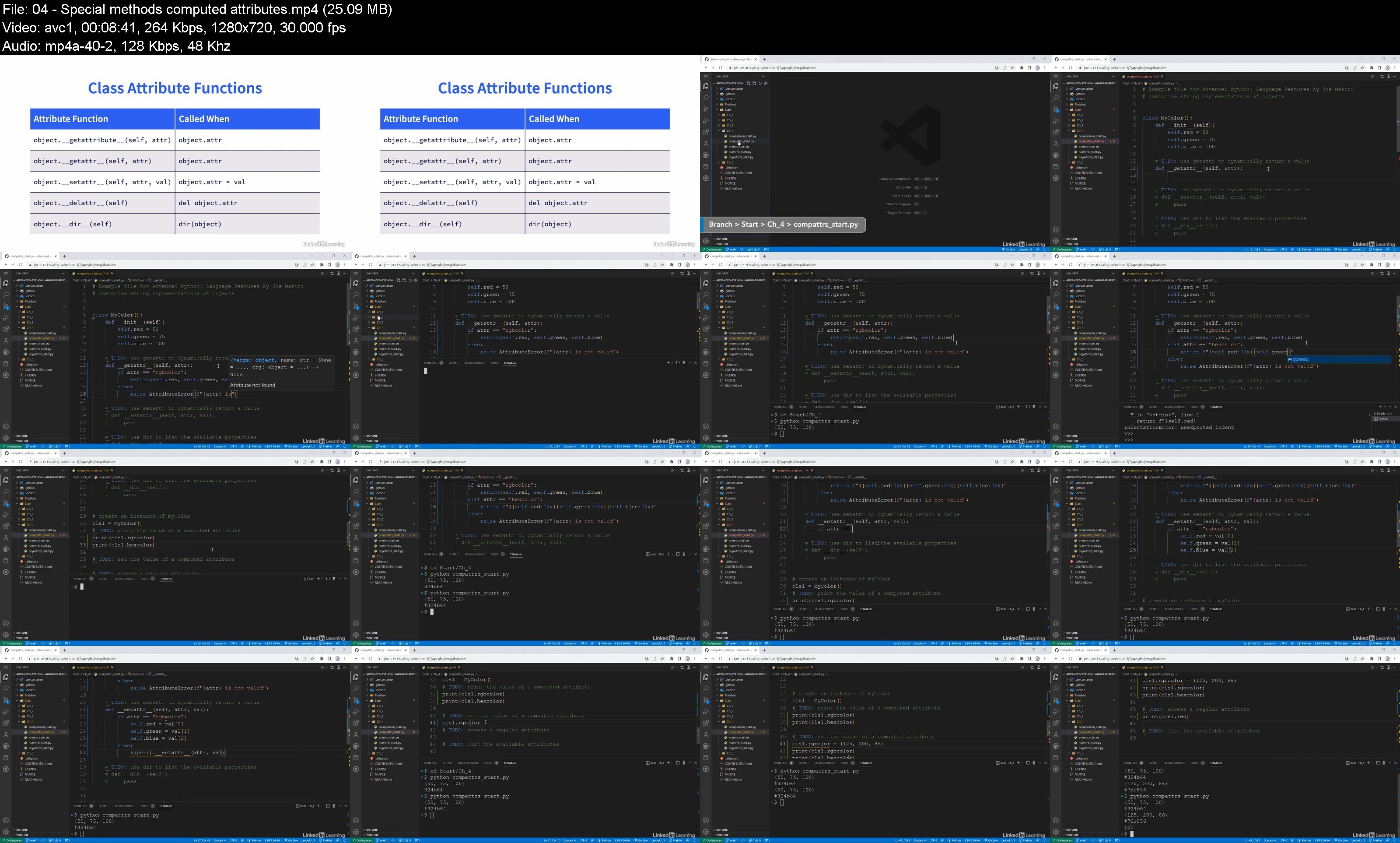The width and height of the screenshot is (1400, 843).
Task: Welcome-screen frame: click the browser new tab plus
Action: (765, 60)
